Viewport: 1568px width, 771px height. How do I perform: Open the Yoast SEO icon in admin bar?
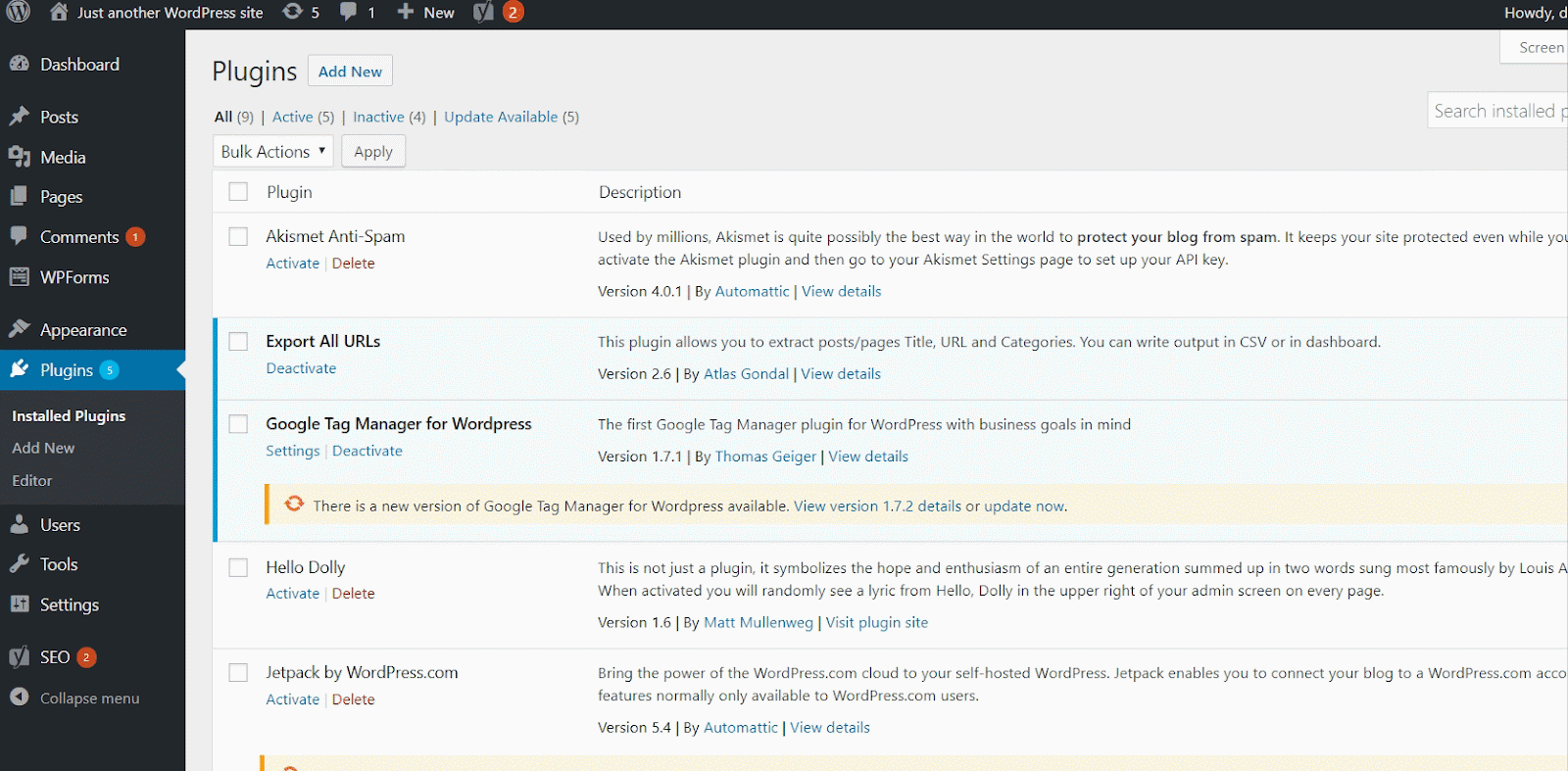pyautogui.click(x=484, y=12)
